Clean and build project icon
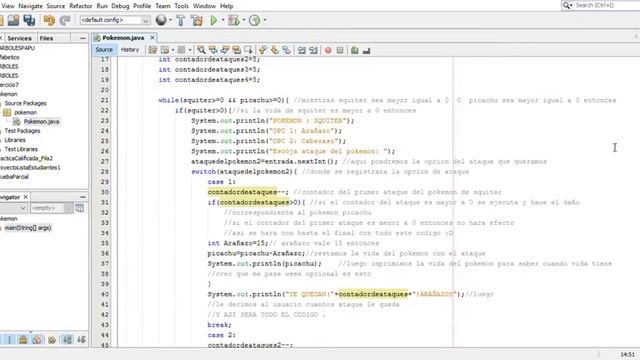 [x=197, y=20]
